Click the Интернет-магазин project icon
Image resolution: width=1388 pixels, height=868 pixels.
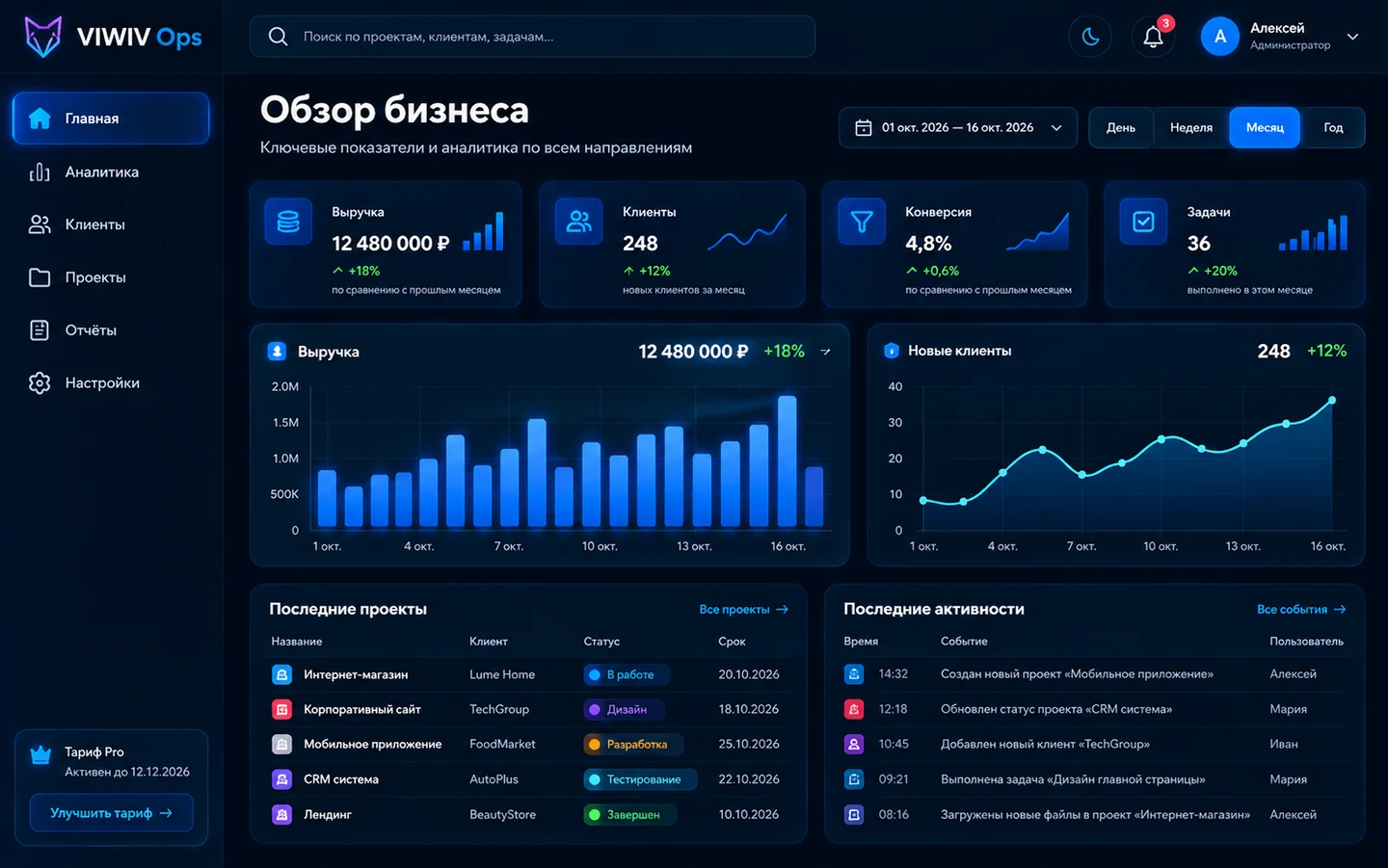(281, 674)
